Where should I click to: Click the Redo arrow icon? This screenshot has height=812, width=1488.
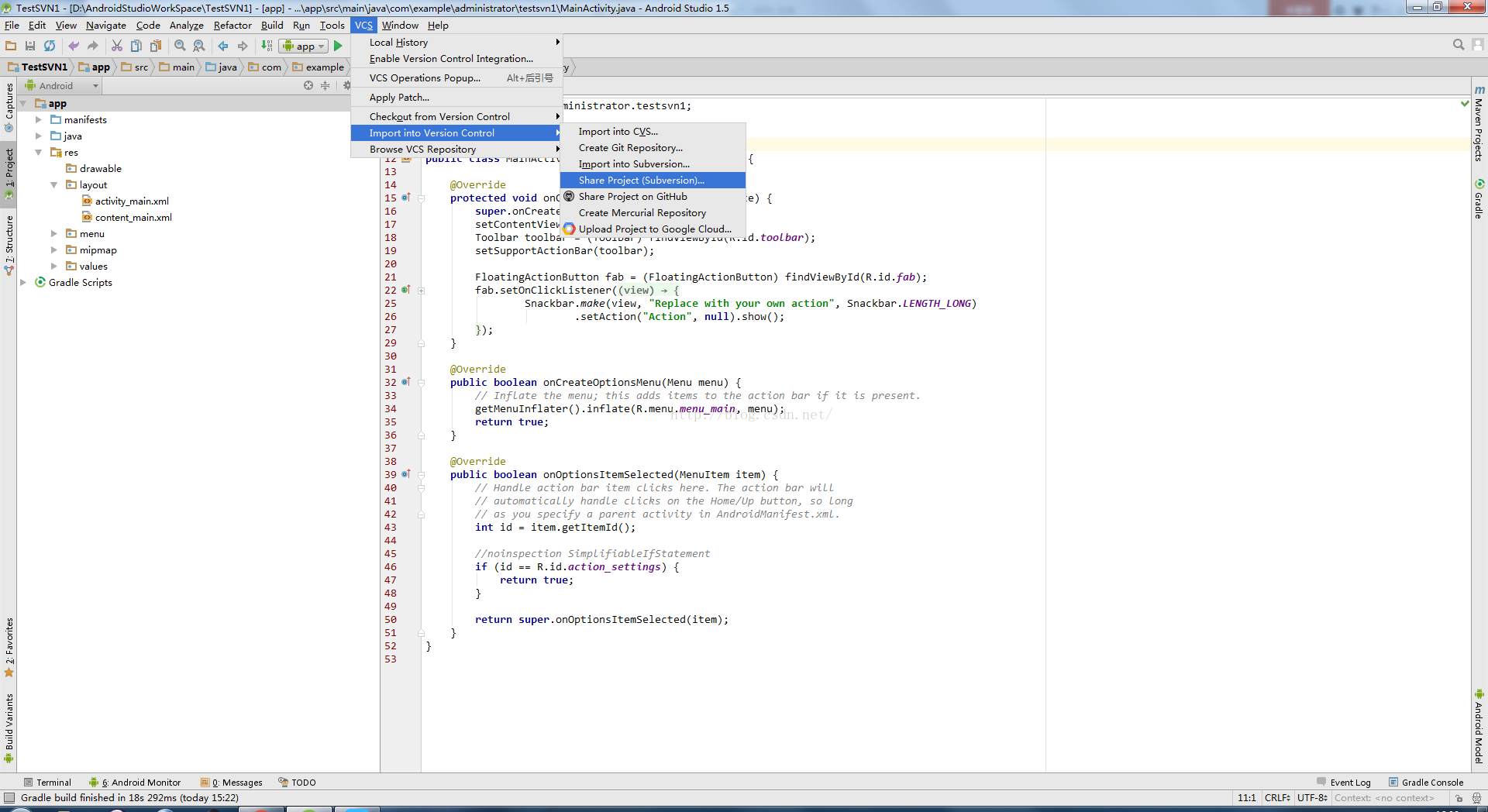point(93,46)
